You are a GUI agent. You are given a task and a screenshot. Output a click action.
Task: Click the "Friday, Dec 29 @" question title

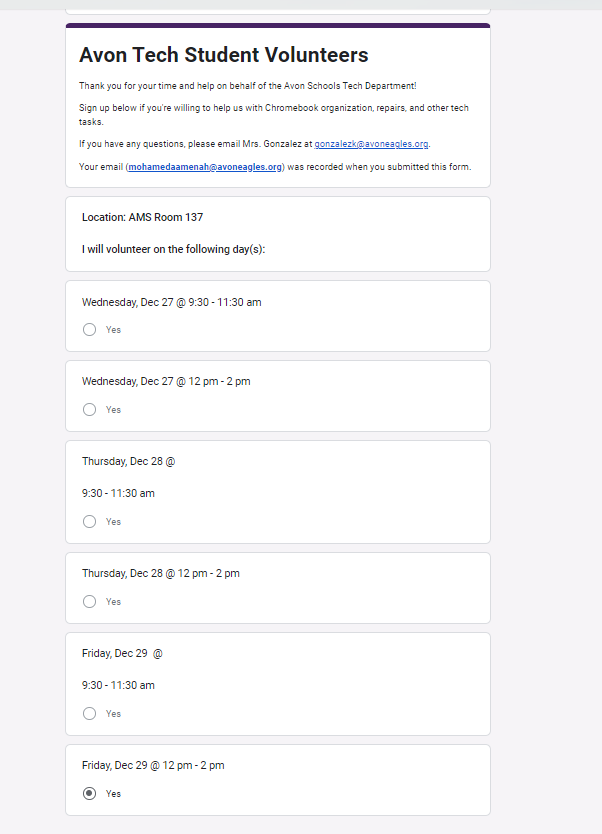point(122,654)
